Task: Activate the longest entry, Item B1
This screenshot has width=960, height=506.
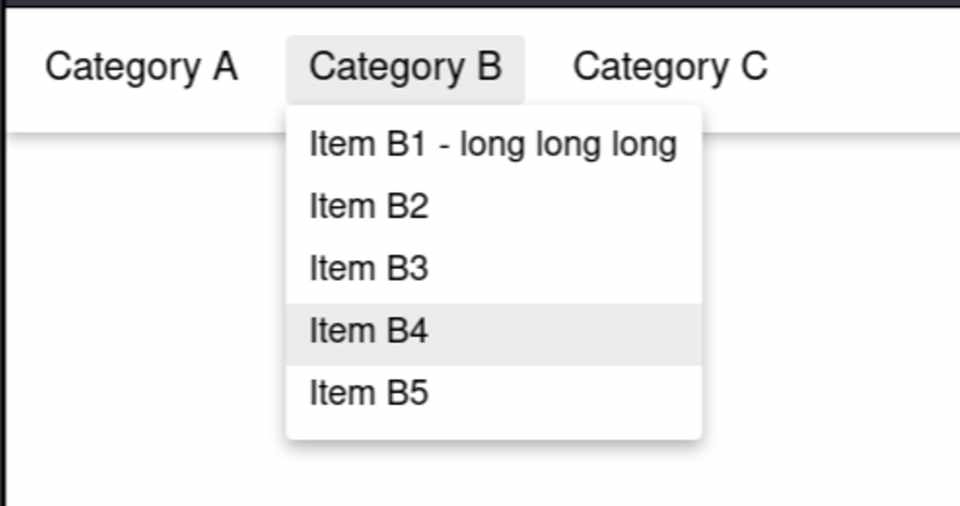Action: tap(493, 145)
